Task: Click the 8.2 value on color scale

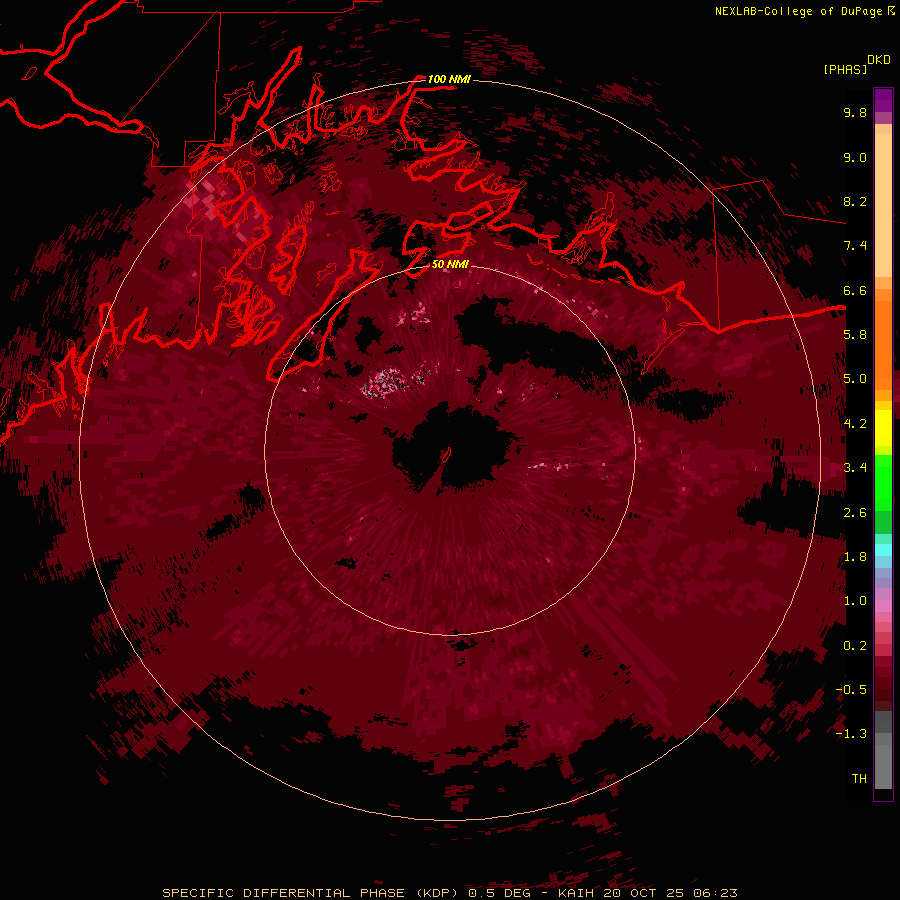Action: tap(855, 202)
